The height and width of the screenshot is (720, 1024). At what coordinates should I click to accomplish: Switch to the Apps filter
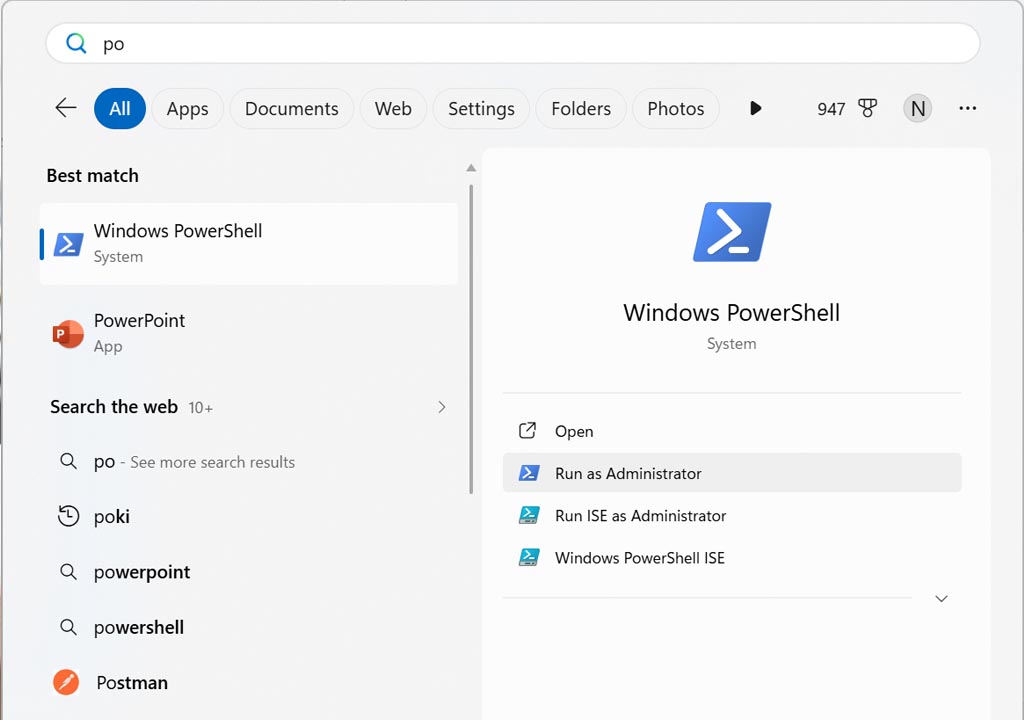[187, 108]
